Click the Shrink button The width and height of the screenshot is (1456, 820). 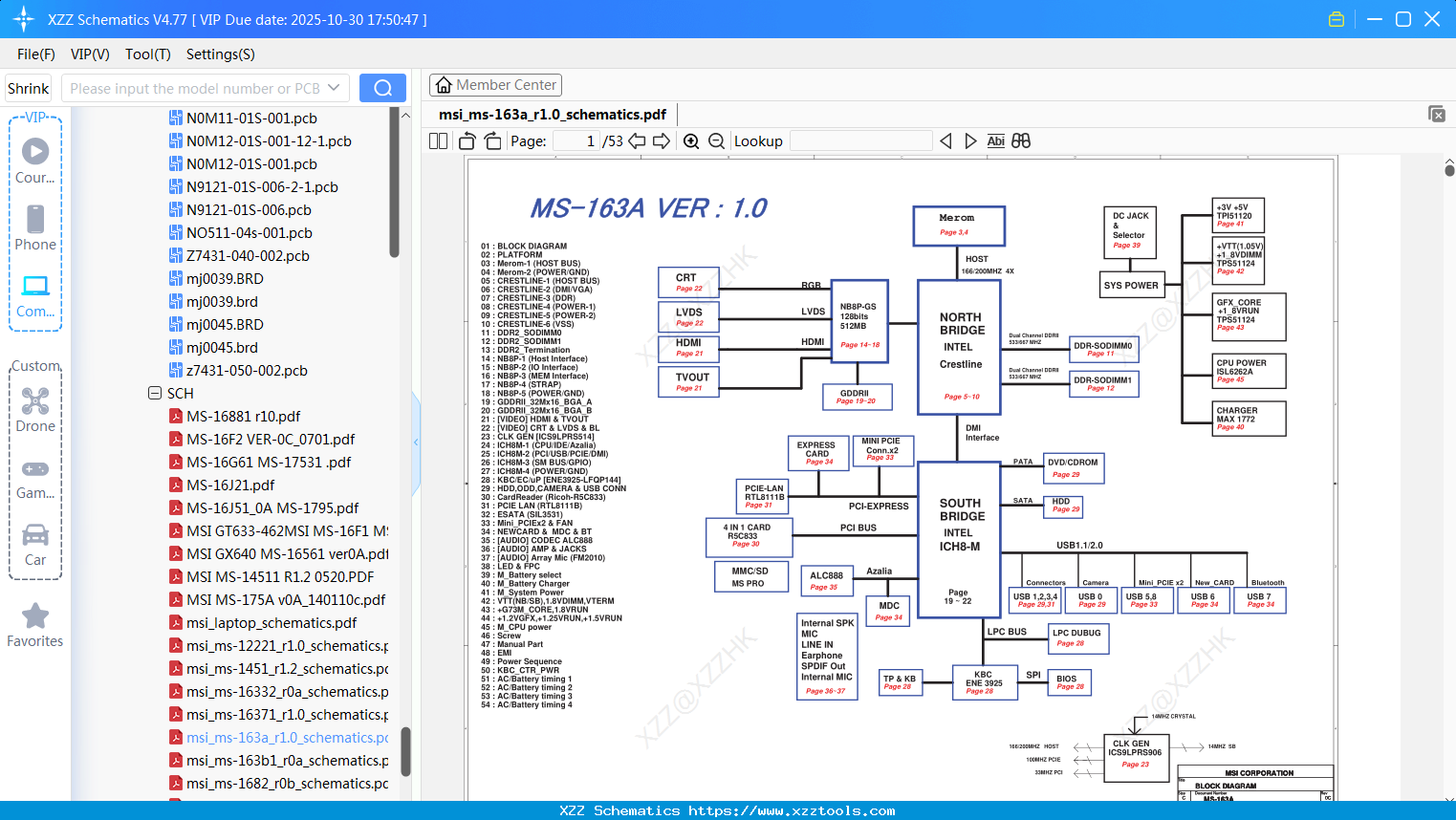click(x=29, y=88)
